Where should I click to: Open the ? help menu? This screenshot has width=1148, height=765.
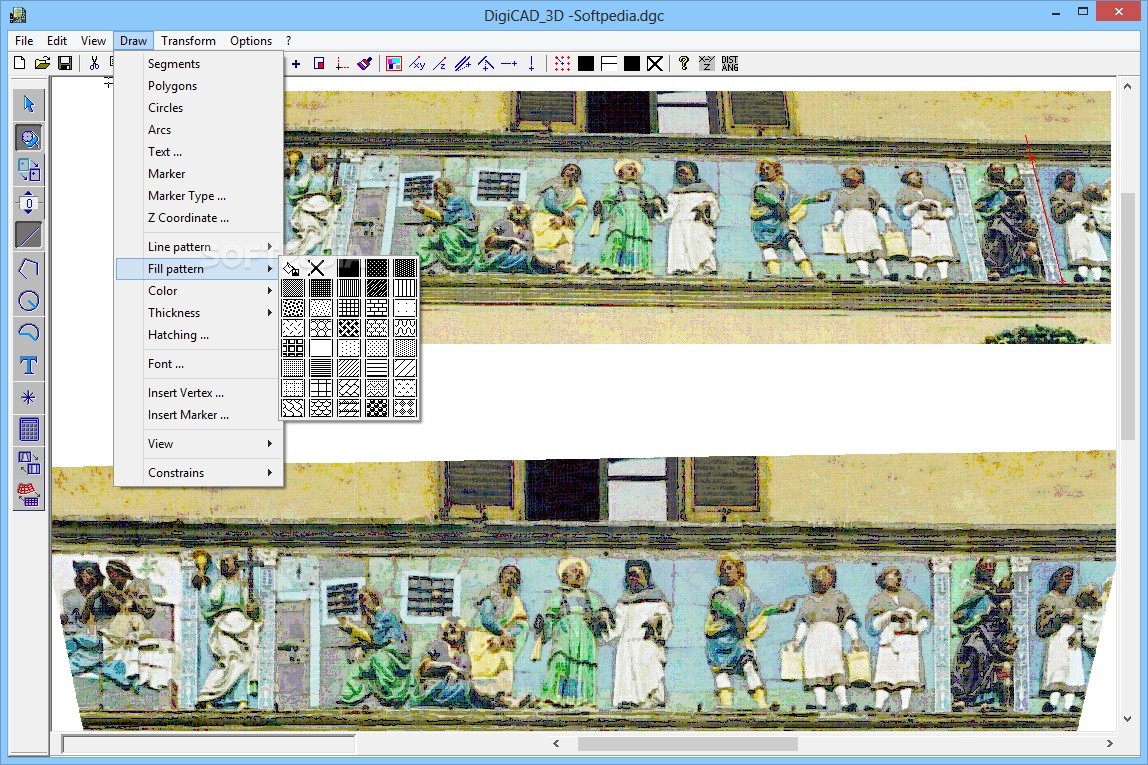click(288, 41)
